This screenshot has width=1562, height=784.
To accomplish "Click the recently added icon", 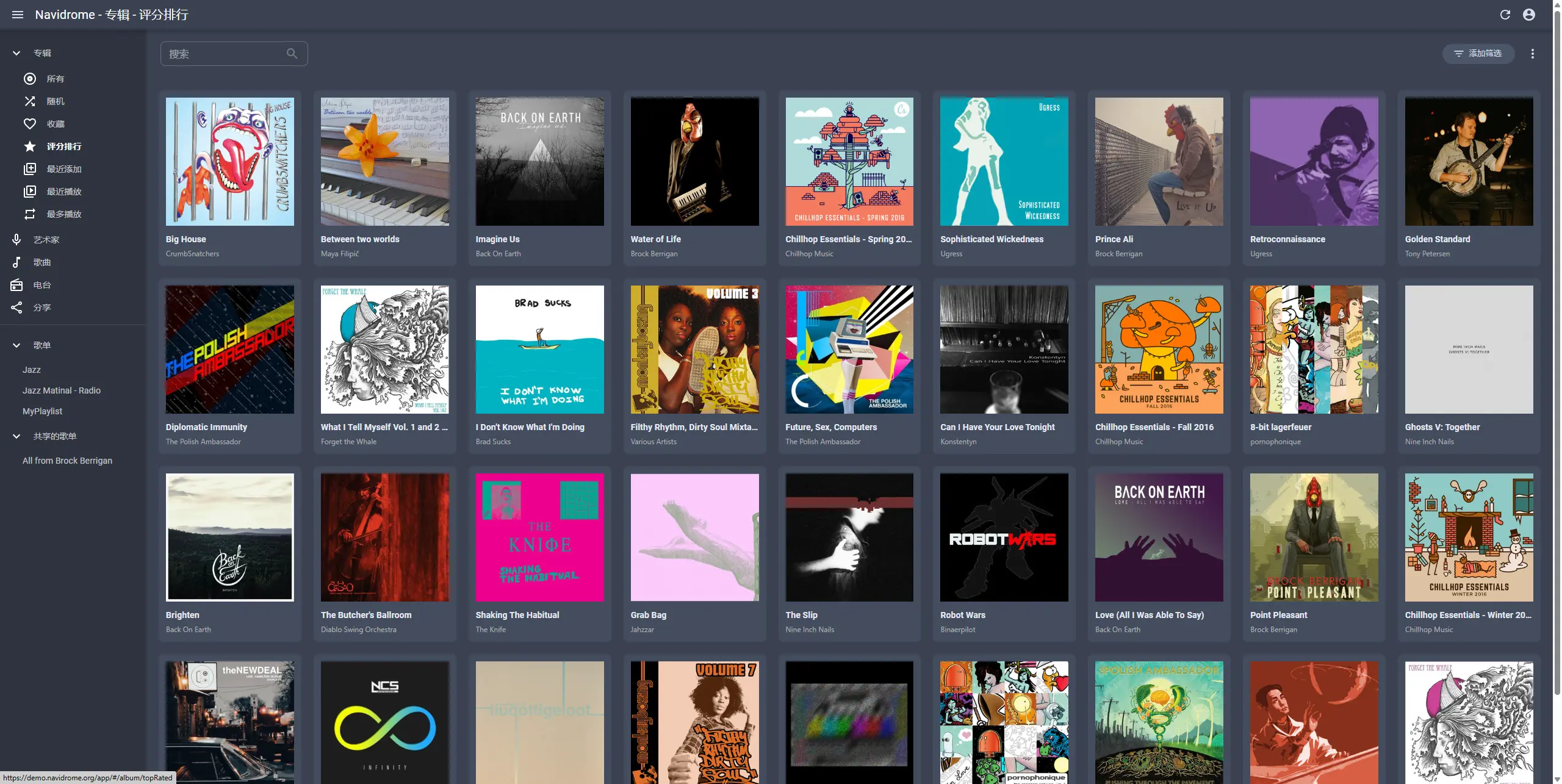I will [29, 169].
